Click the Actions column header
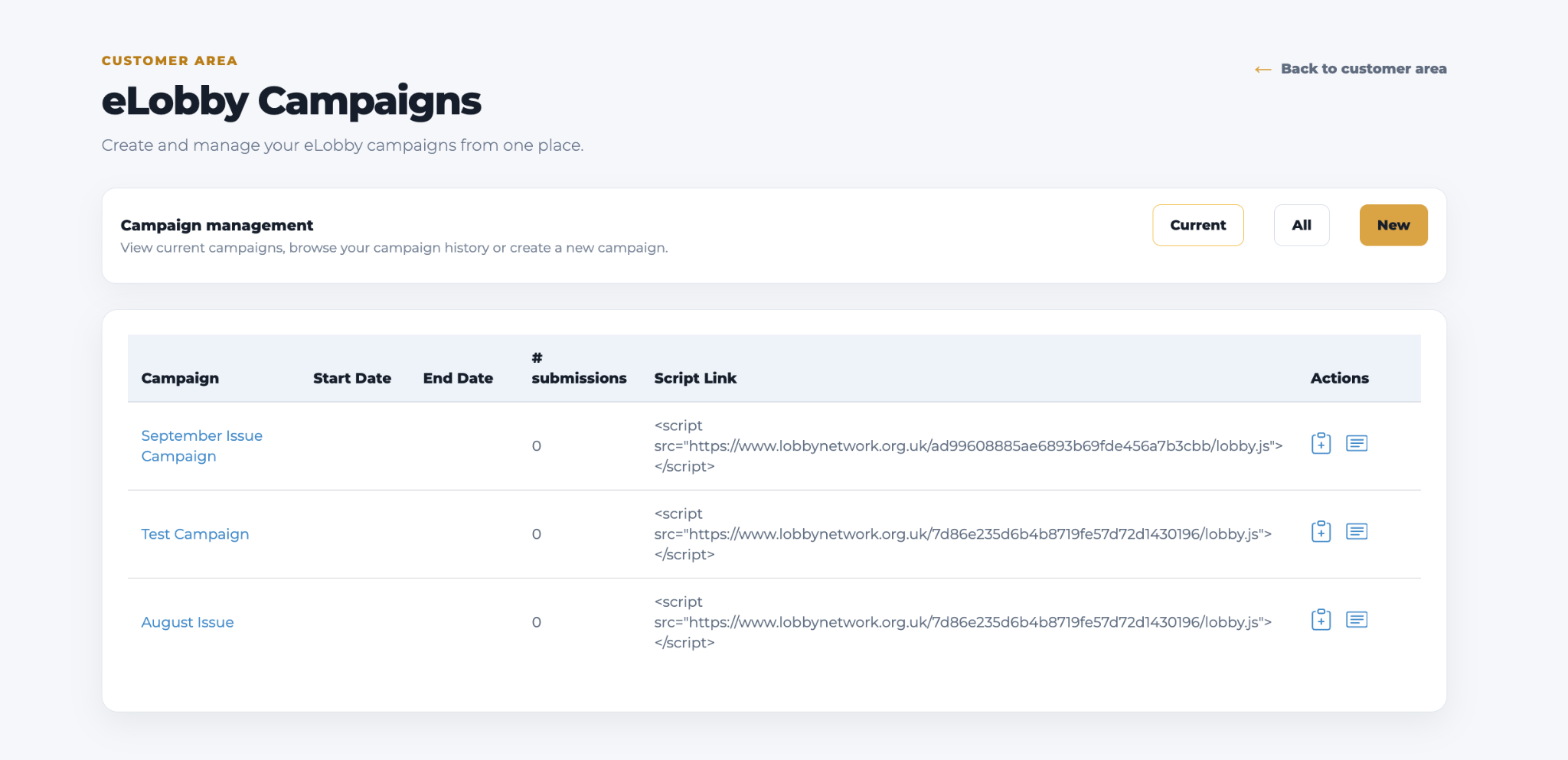The image size is (1568, 760). pos(1339,378)
